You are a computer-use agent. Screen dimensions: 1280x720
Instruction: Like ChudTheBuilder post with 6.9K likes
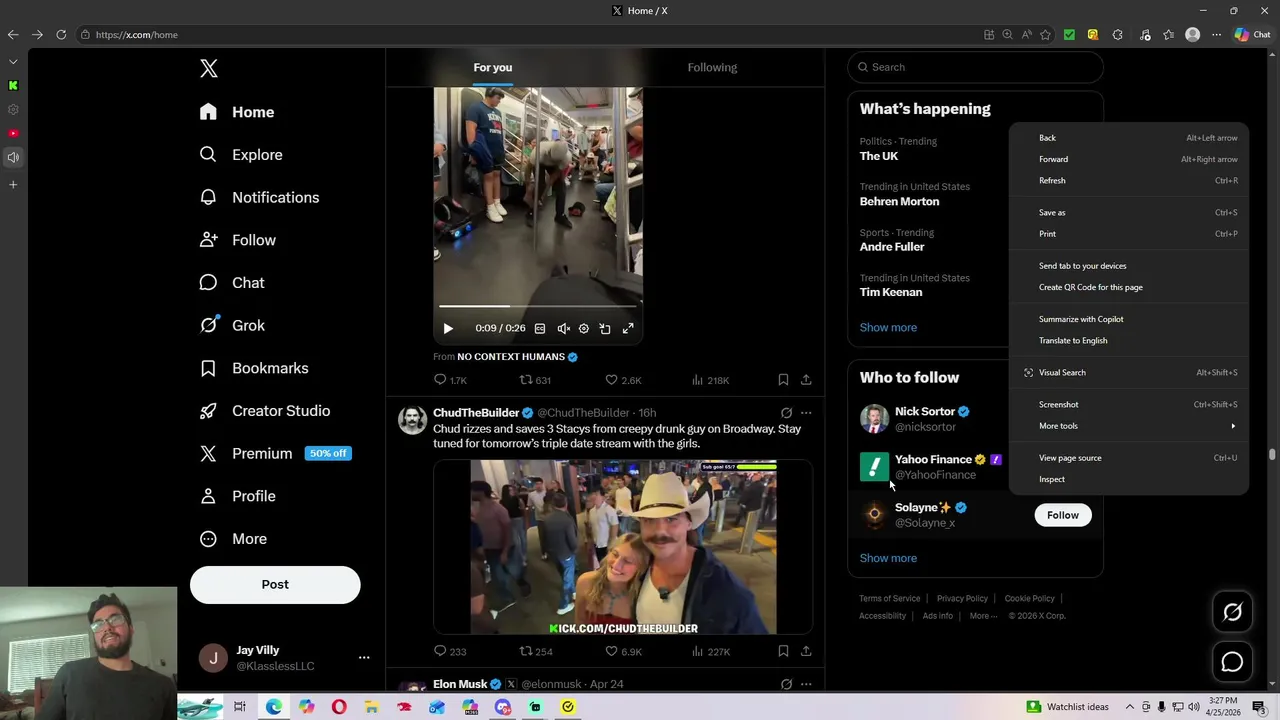[x=623, y=651]
